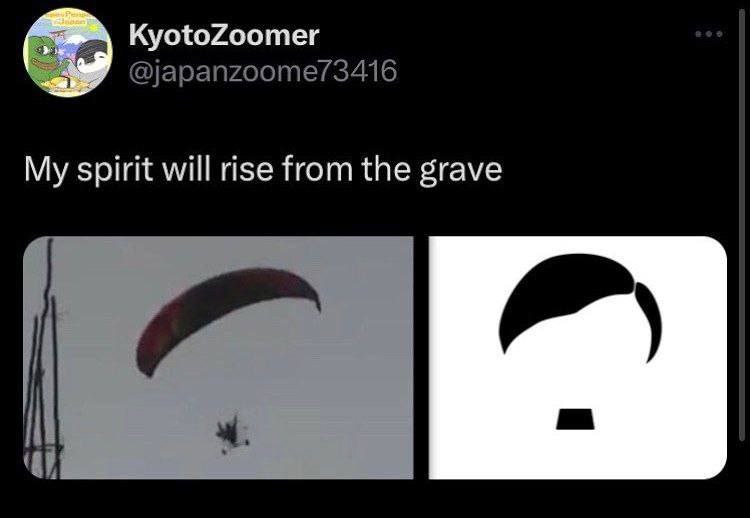The height and width of the screenshot is (518, 750).
Task: Open the three-dot more options menu
Action: (709, 34)
